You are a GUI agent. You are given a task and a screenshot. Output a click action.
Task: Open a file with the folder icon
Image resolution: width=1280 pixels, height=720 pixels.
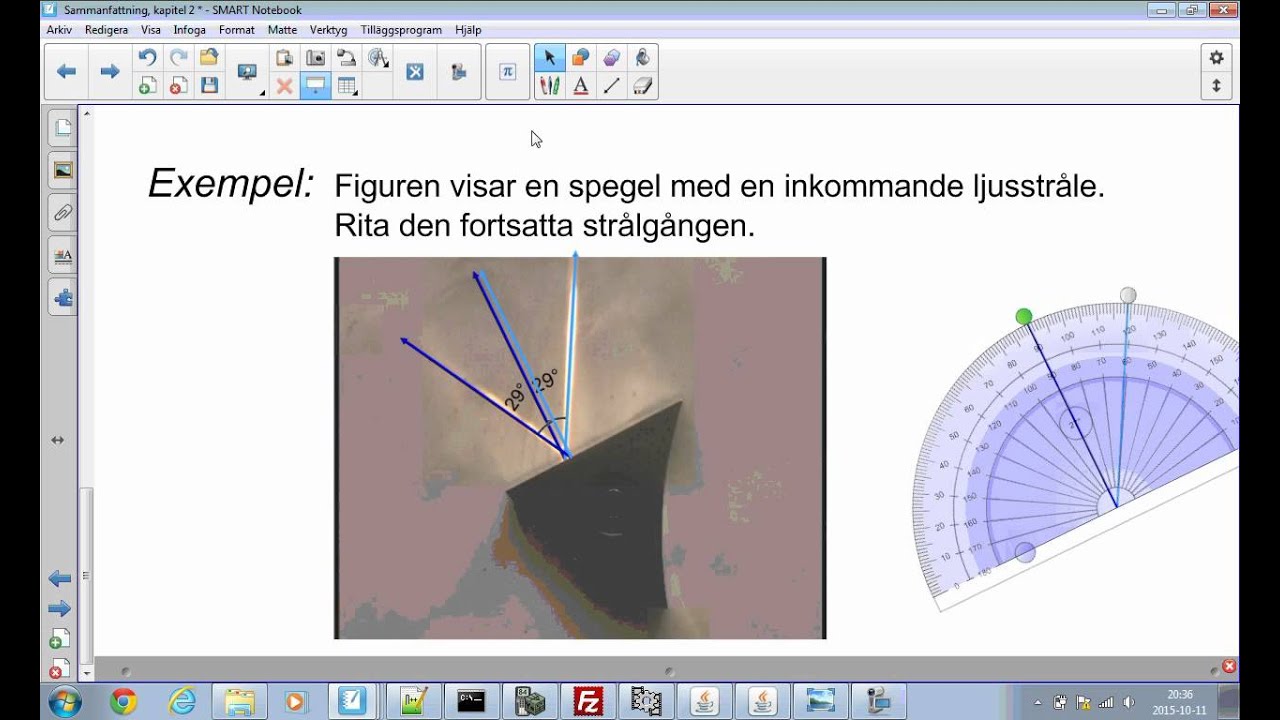click(x=209, y=57)
